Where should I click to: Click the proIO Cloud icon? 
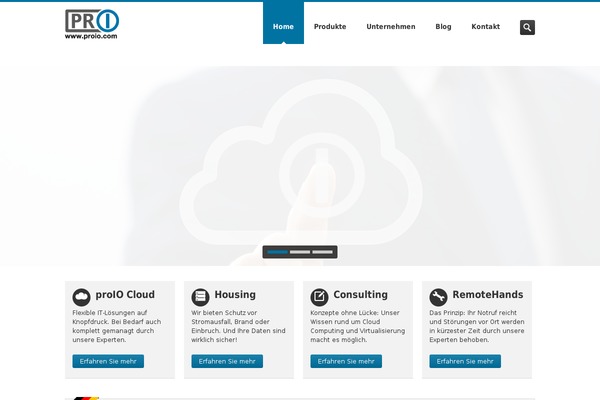pos(82,297)
